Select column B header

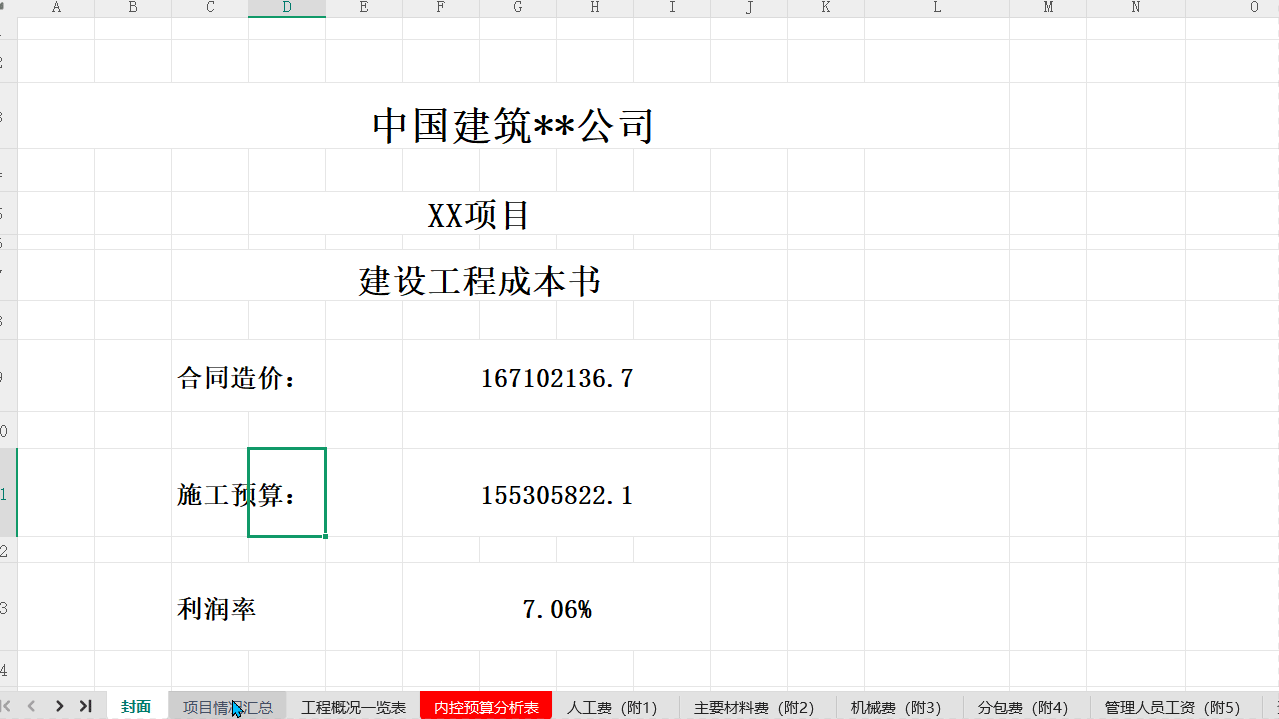click(x=133, y=8)
